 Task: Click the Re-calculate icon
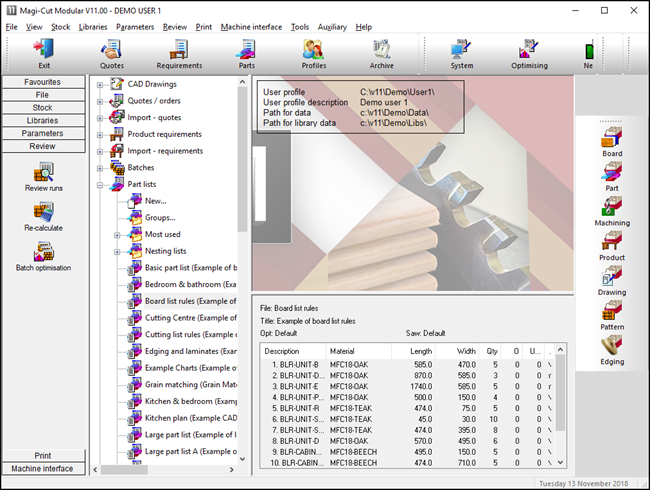[43, 217]
